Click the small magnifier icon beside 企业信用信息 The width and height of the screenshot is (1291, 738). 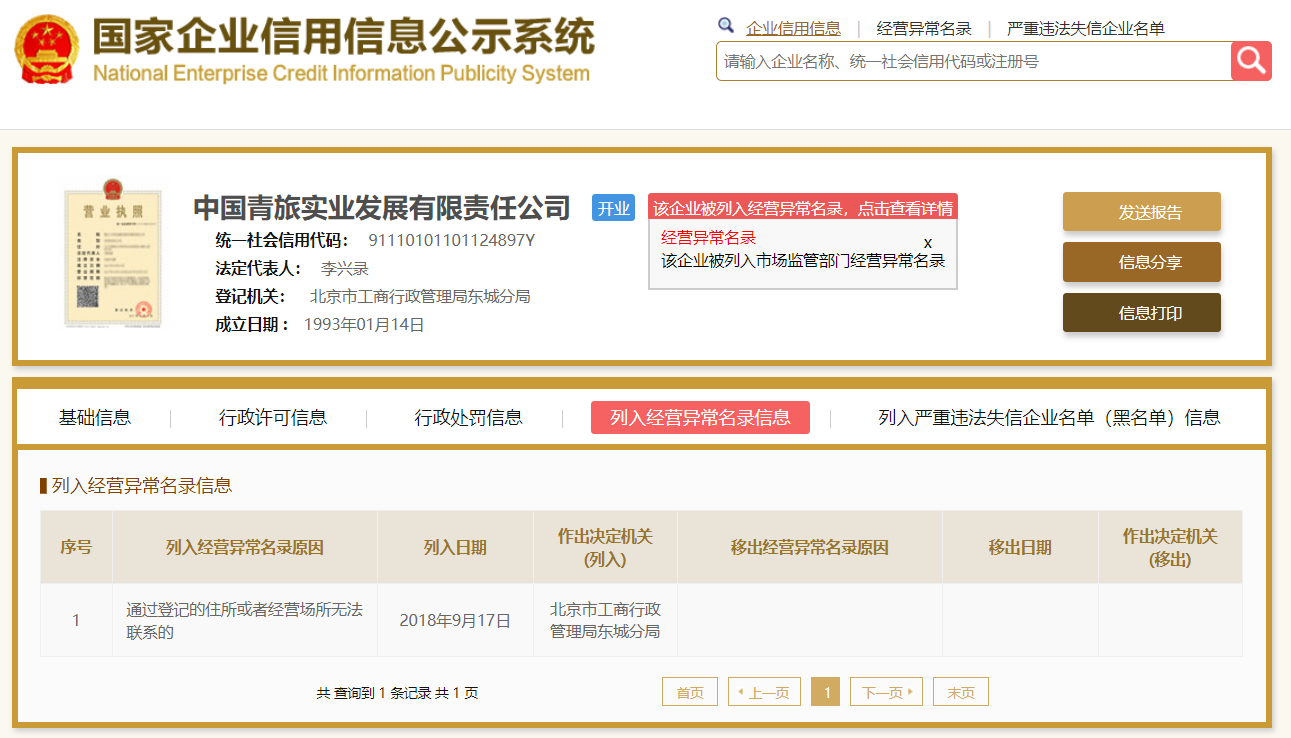pyautogui.click(x=726, y=26)
